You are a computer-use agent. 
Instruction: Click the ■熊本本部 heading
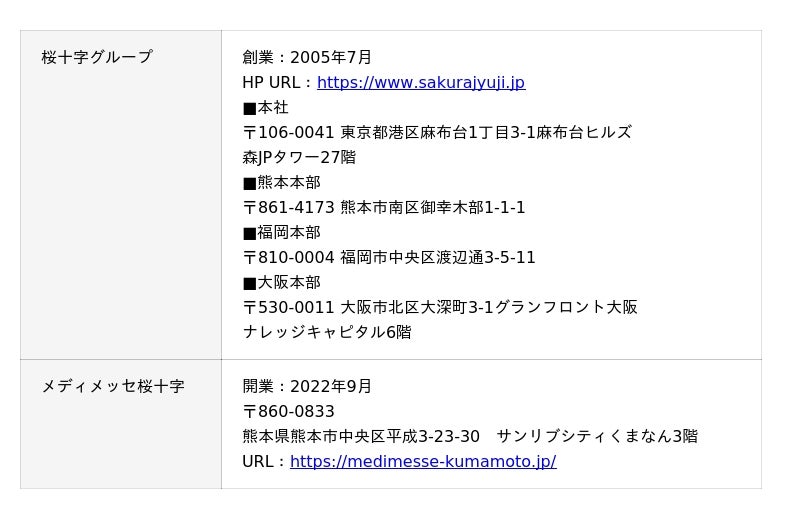click(x=281, y=183)
